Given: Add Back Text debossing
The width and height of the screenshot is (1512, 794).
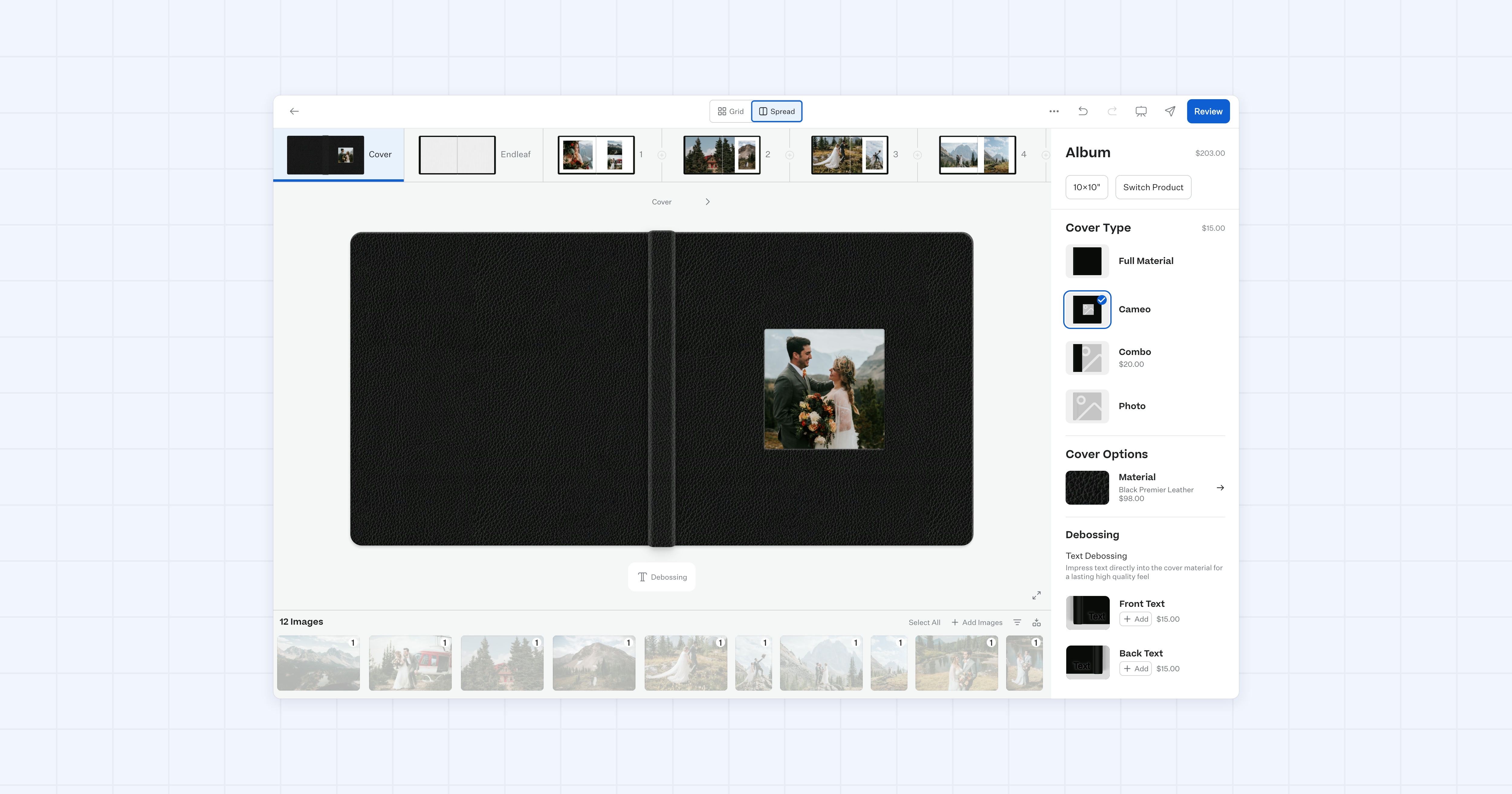Looking at the screenshot, I should tap(1135, 668).
